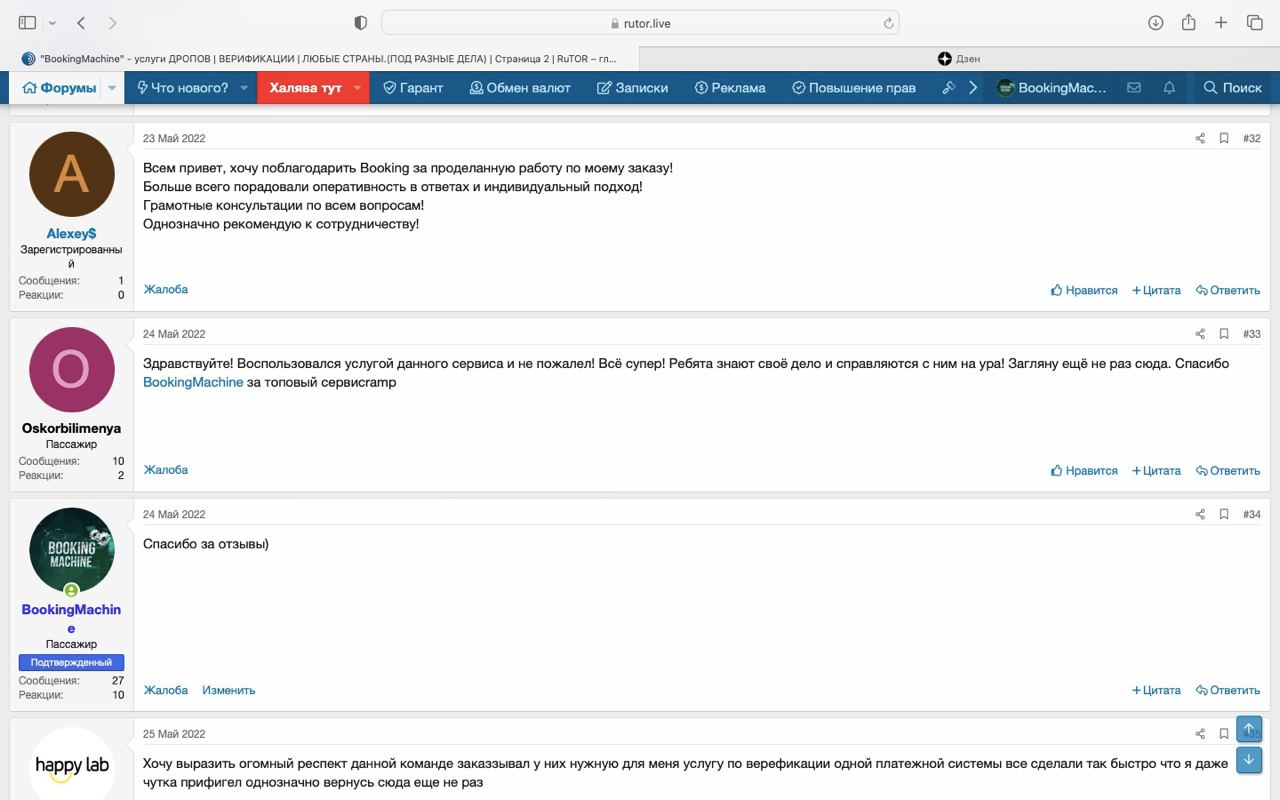Like Alexey$ post with Нравится
1280x800 pixels.
click(x=1084, y=290)
